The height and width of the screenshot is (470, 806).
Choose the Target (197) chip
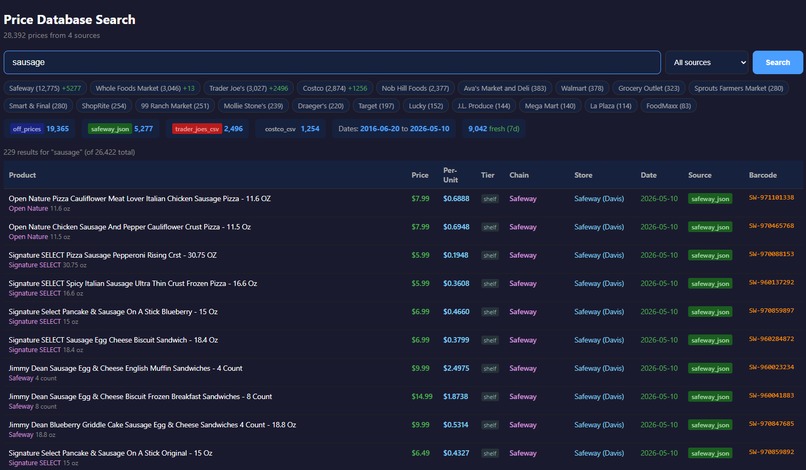(376, 106)
